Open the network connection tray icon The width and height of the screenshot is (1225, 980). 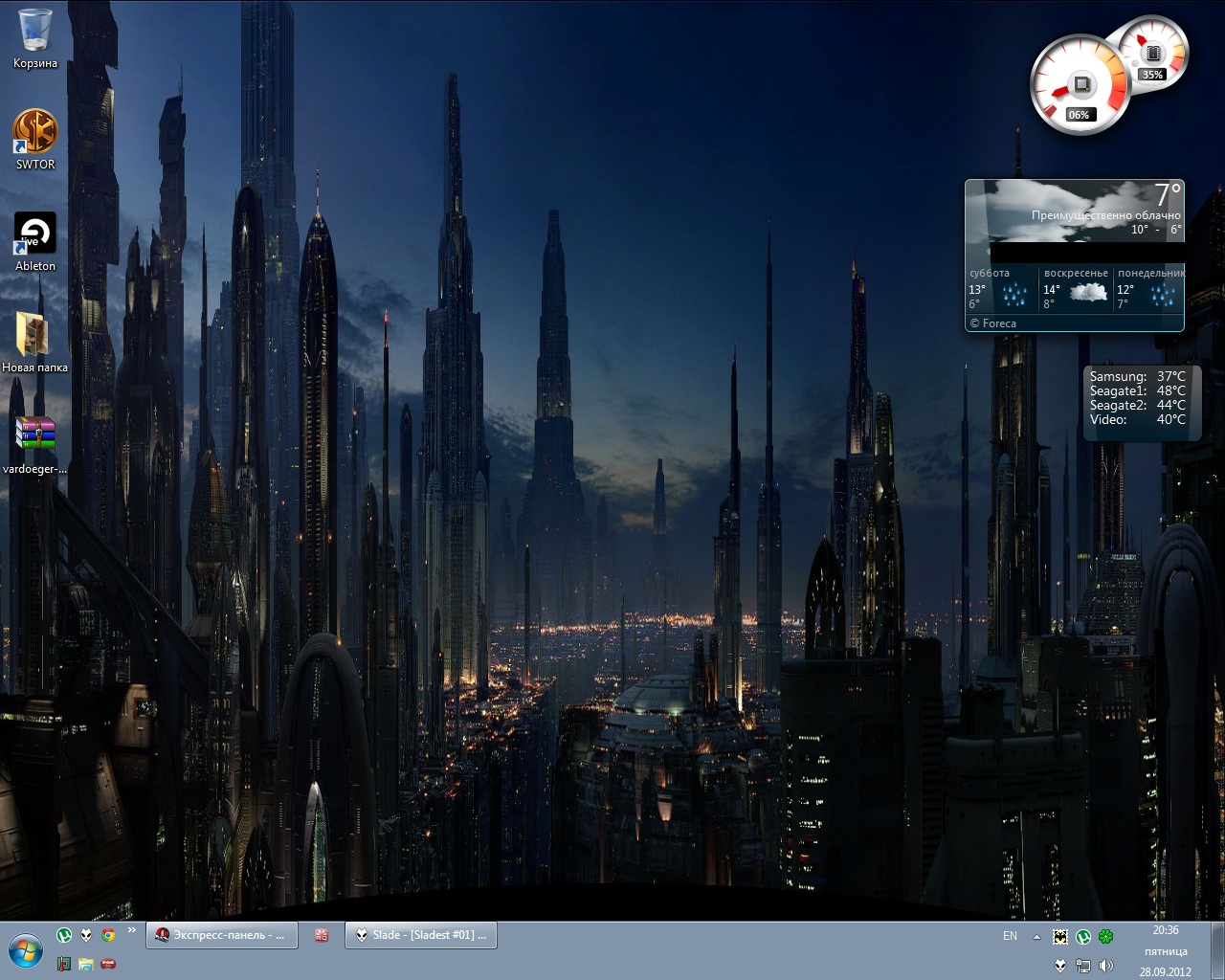(1083, 966)
